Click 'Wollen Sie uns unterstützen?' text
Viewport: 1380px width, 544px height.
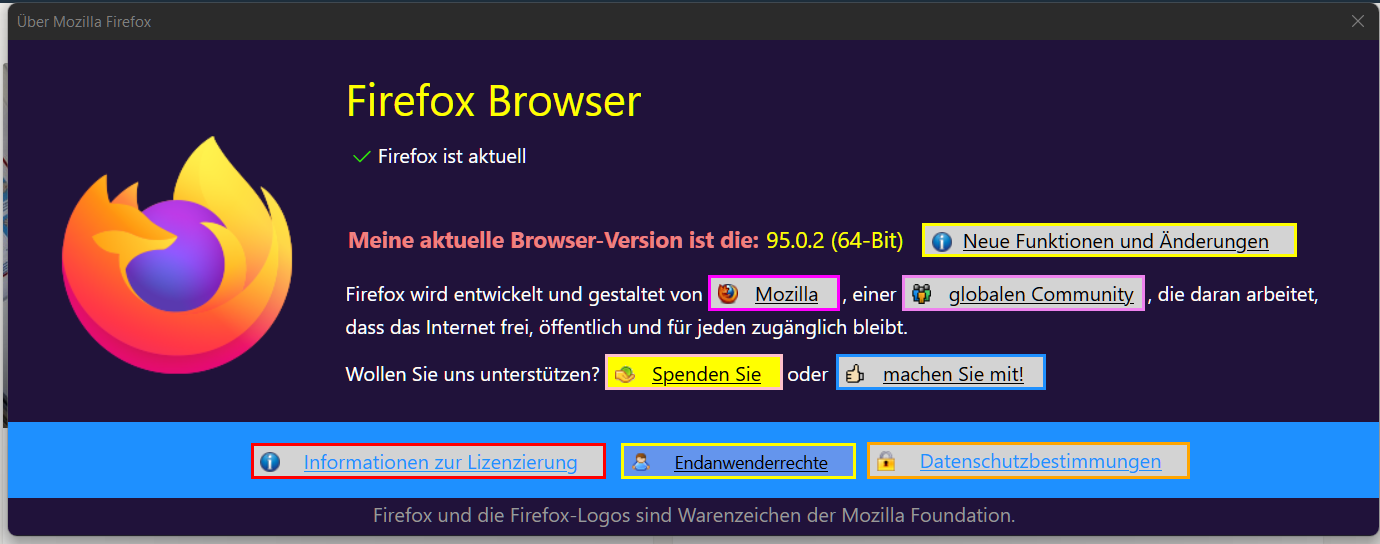coord(473,375)
